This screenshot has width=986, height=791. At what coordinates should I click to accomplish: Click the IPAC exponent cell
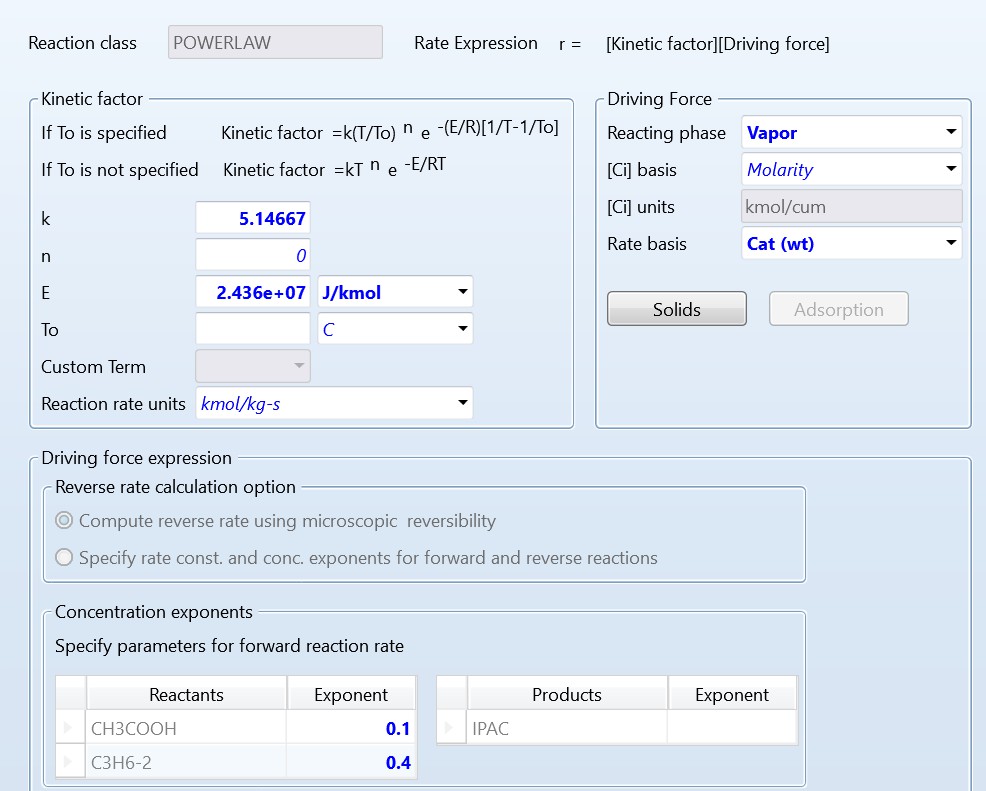tap(732, 729)
